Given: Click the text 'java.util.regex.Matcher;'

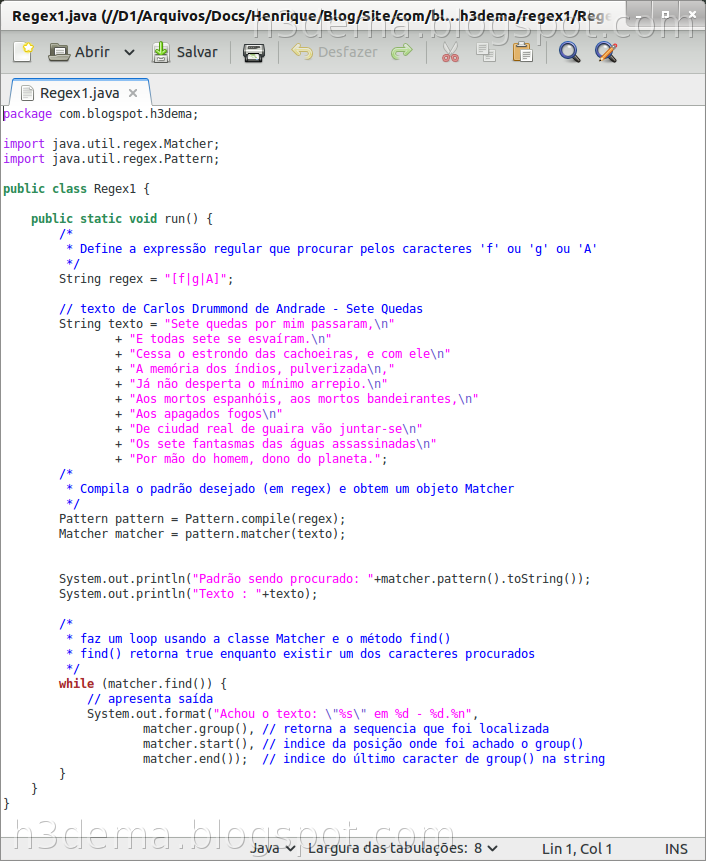Looking at the screenshot, I should 136,144.
